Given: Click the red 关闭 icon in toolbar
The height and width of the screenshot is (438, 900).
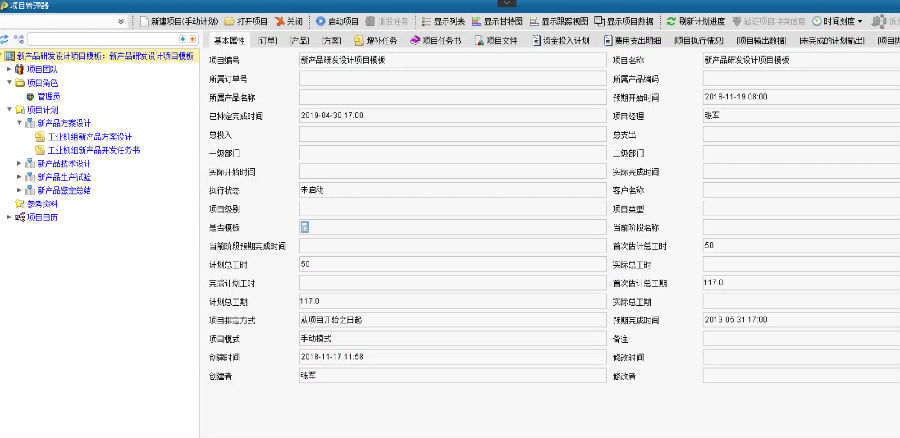Looking at the screenshot, I should [x=280, y=21].
